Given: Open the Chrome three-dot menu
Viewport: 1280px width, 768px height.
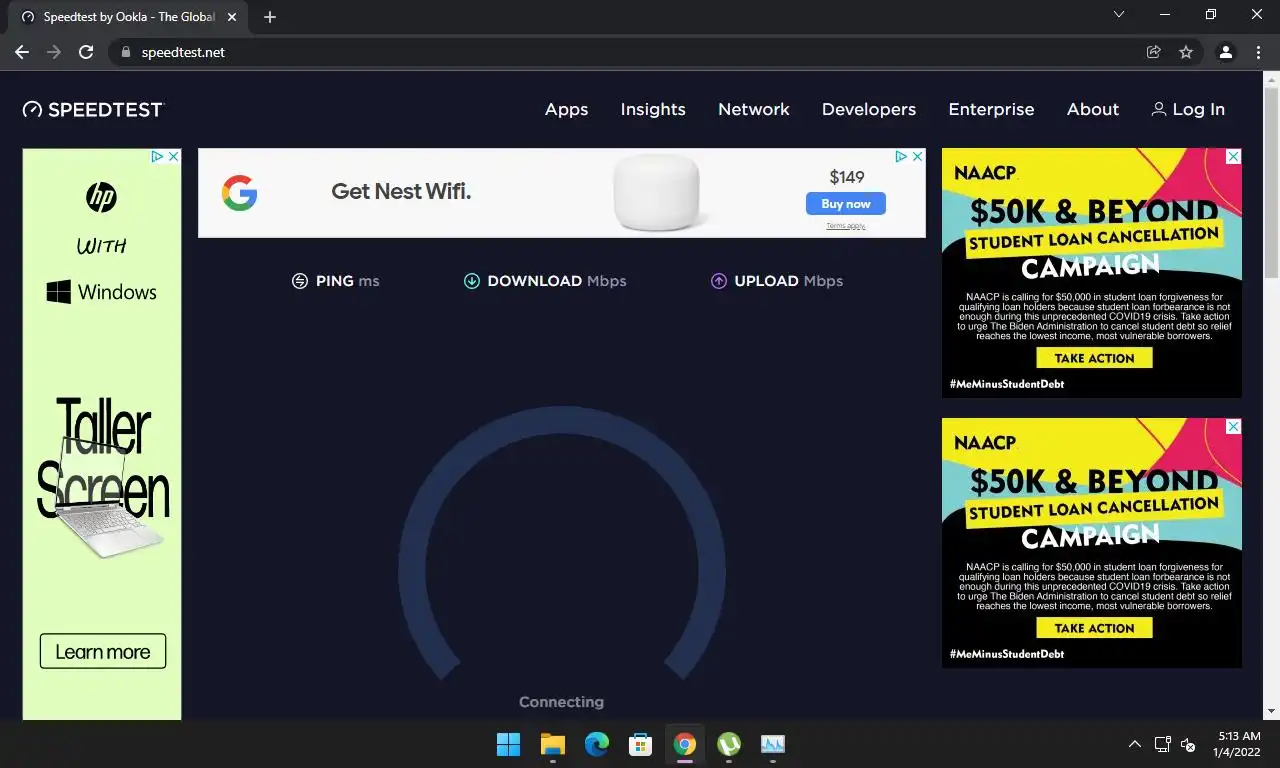Looking at the screenshot, I should pyautogui.click(x=1258, y=52).
